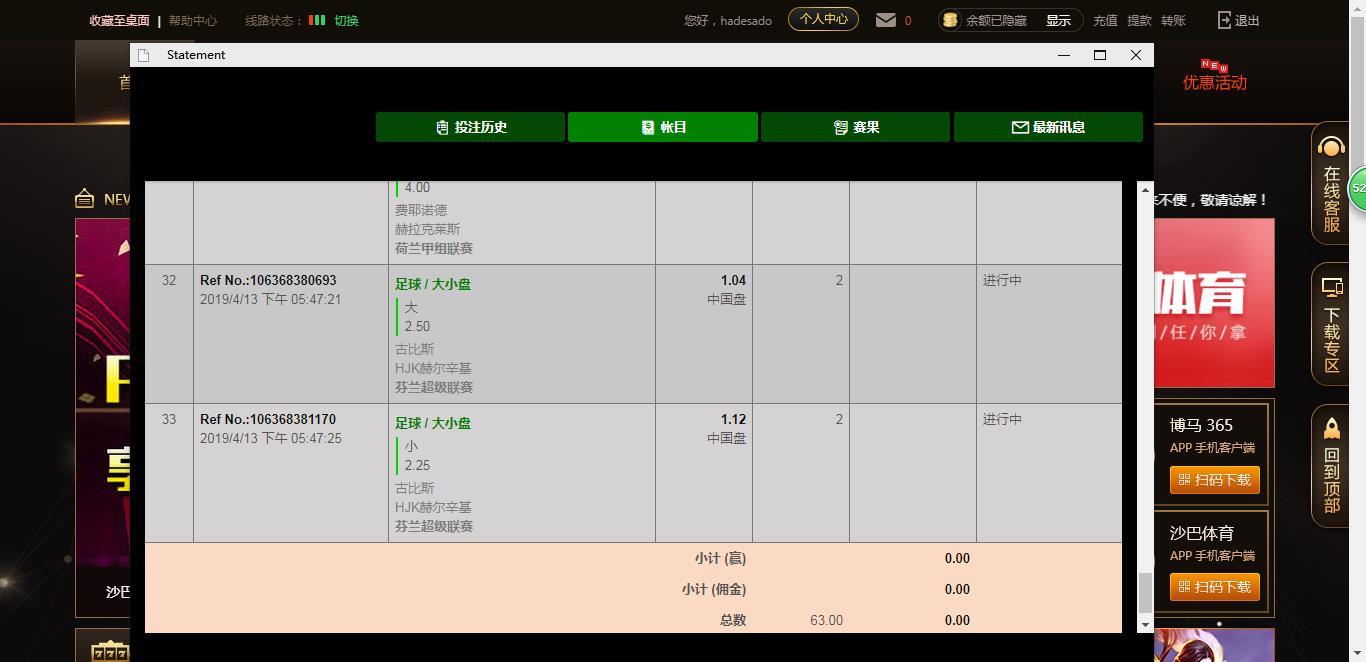Click the 充值 deposit link

pos(1105,20)
